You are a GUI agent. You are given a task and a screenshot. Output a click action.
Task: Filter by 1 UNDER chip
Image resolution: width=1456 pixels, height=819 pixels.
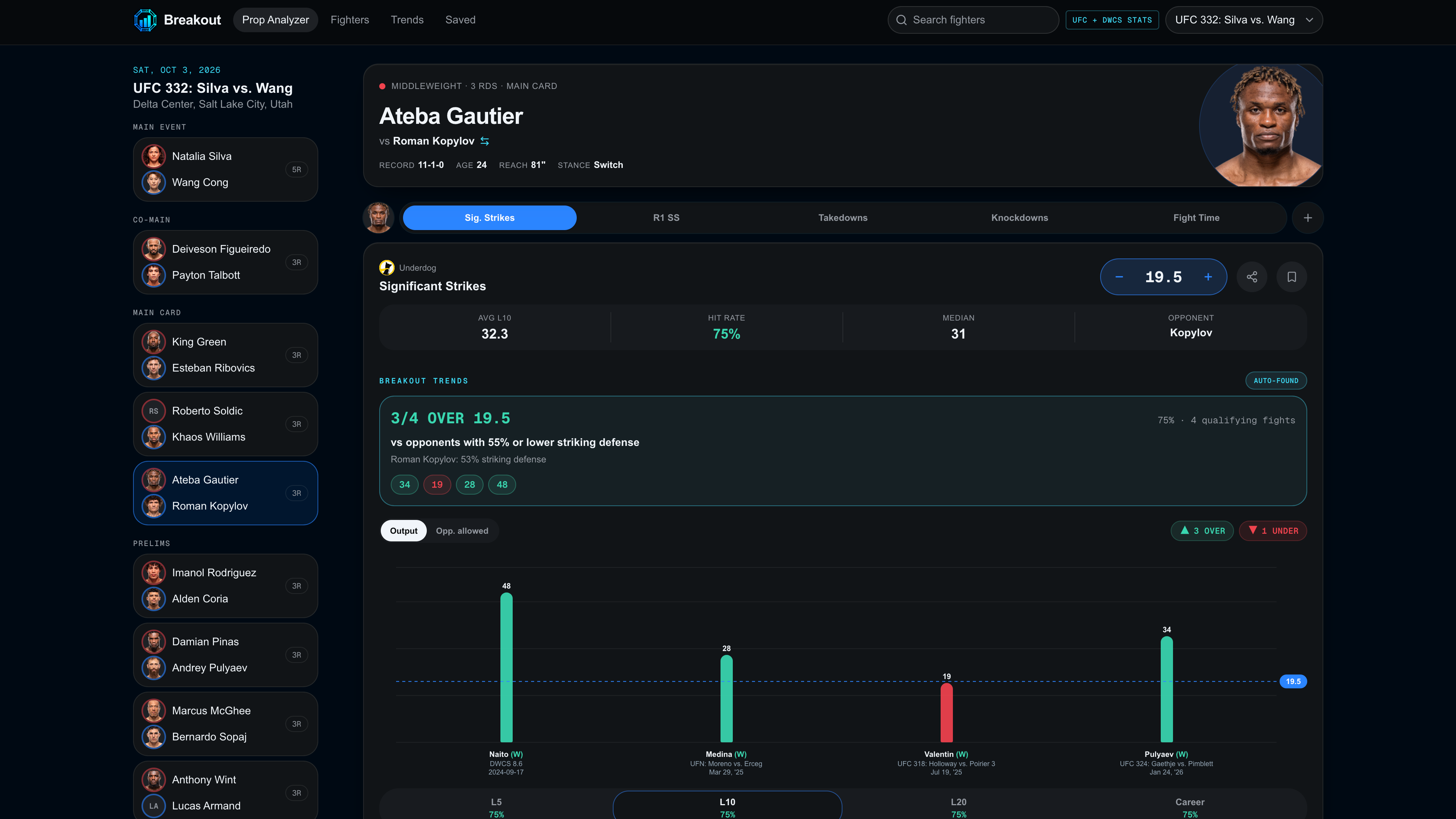click(x=1273, y=531)
